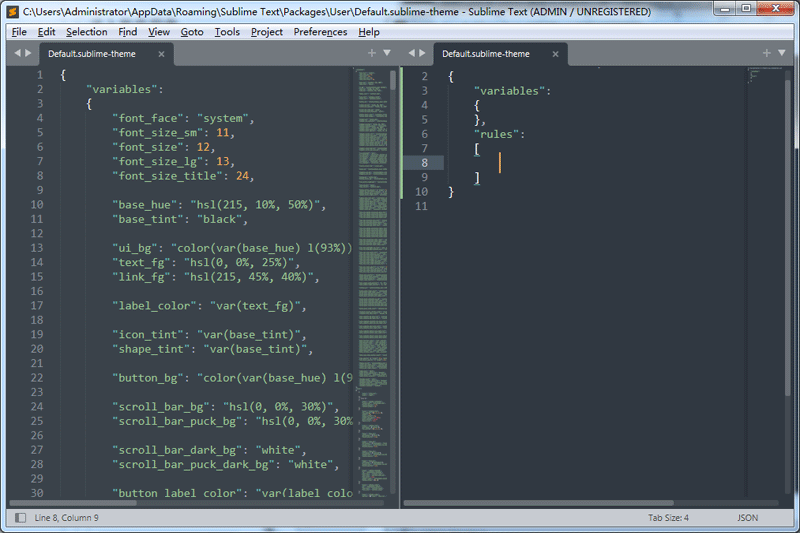Add new tab in right pane
The width and height of the screenshot is (800, 533).
pyautogui.click(x=767, y=53)
